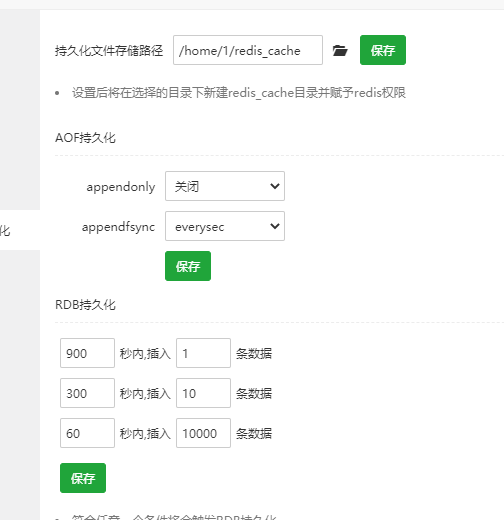504x520 pixels.
Task: Open the appendonly dropdown
Action: [225, 186]
